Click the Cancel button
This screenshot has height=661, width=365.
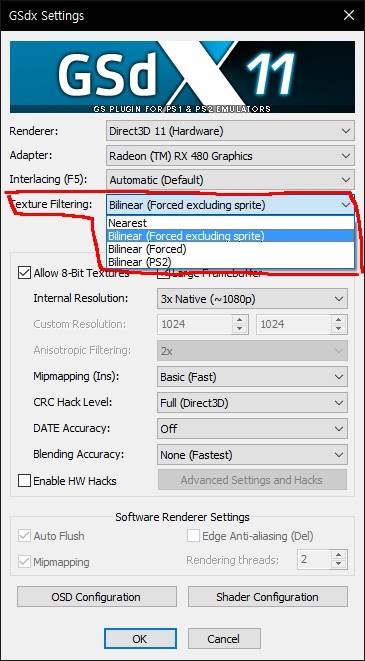[x=224, y=639]
